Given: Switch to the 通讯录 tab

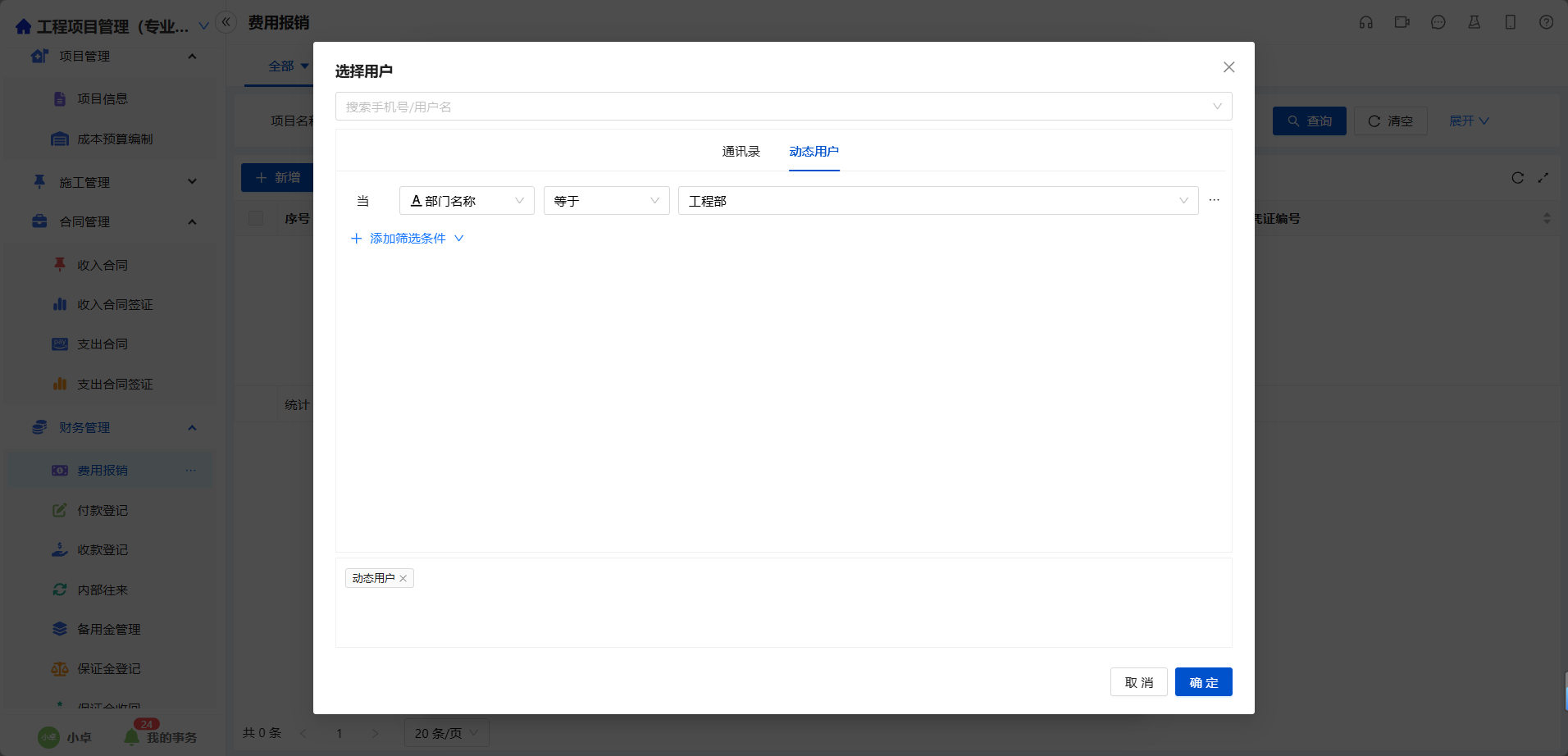Looking at the screenshot, I should pyautogui.click(x=741, y=152).
